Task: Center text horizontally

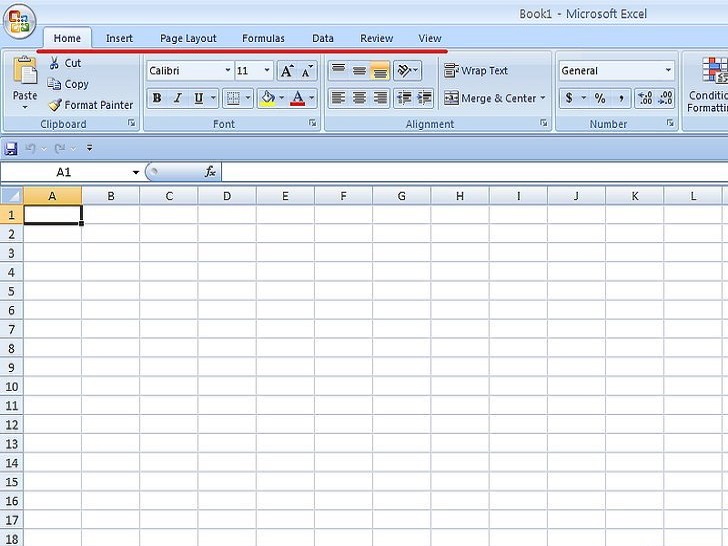Action: (359, 98)
